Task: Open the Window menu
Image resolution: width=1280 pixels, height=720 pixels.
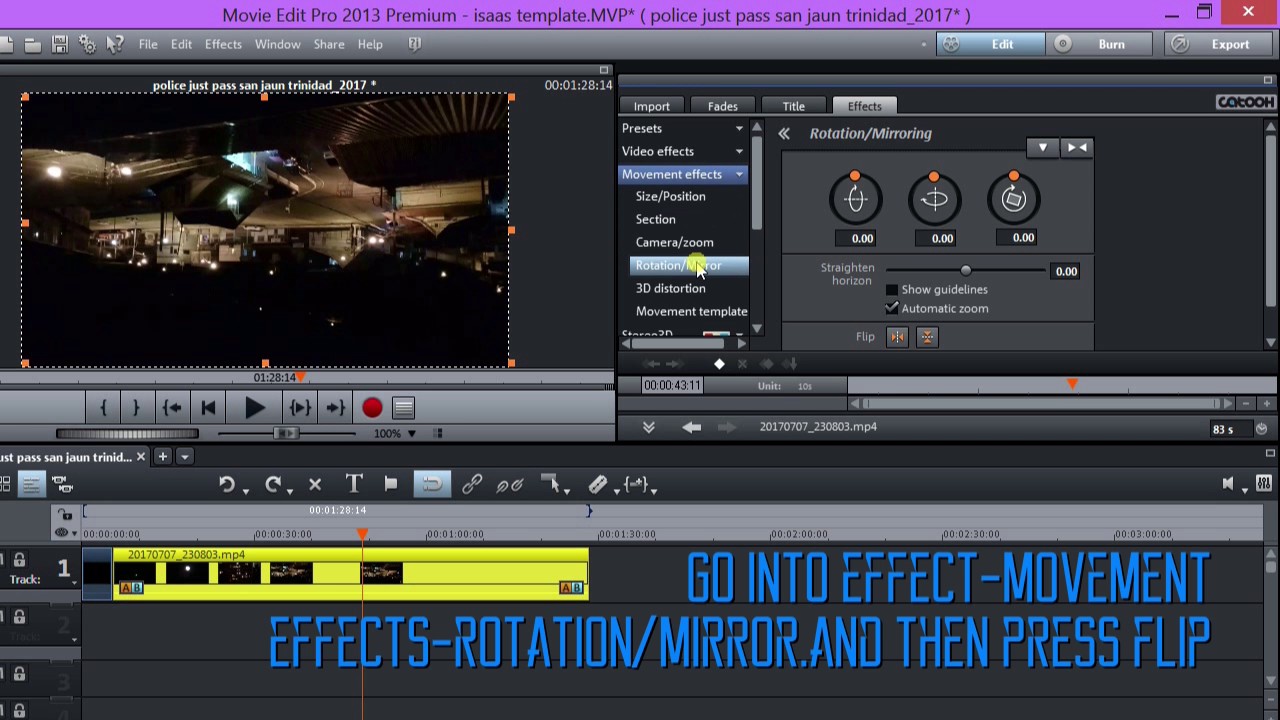Action: pos(277,44)
